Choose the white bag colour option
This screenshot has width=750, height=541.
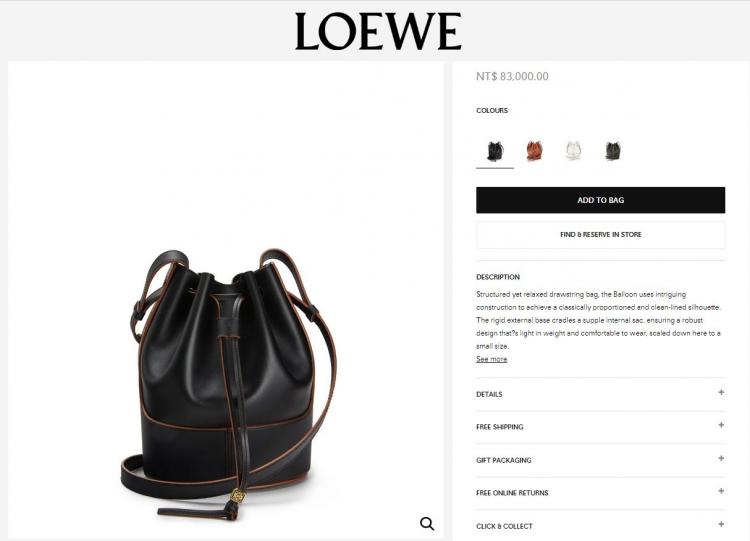[574, 150]
